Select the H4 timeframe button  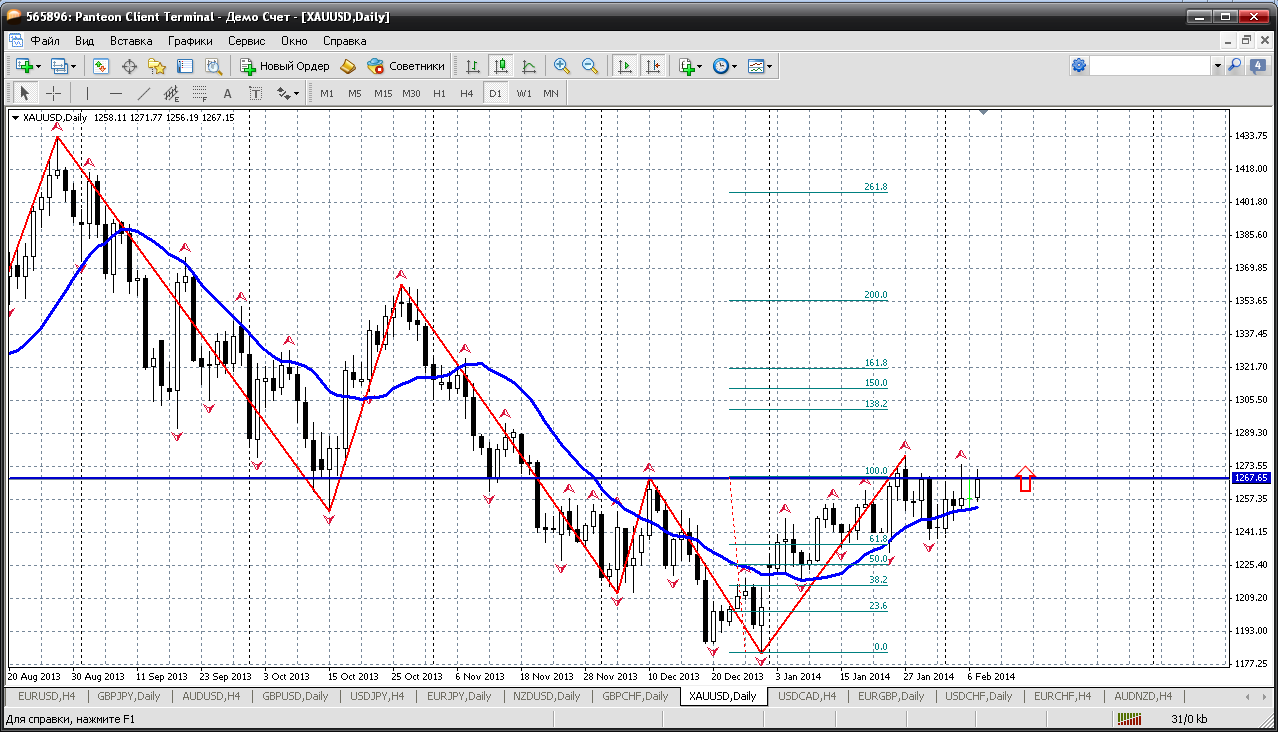467,93
